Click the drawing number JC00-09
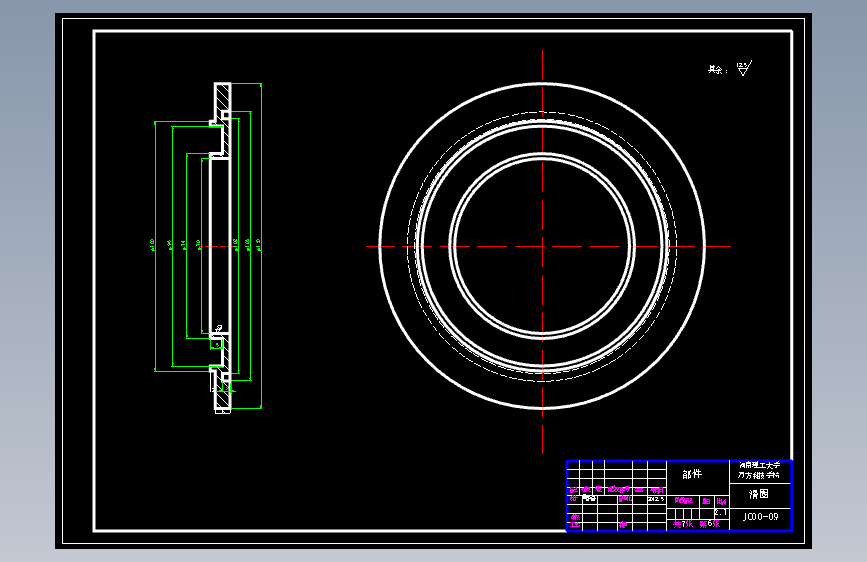Viewport: 867px width, 562px height. (760, 517)
